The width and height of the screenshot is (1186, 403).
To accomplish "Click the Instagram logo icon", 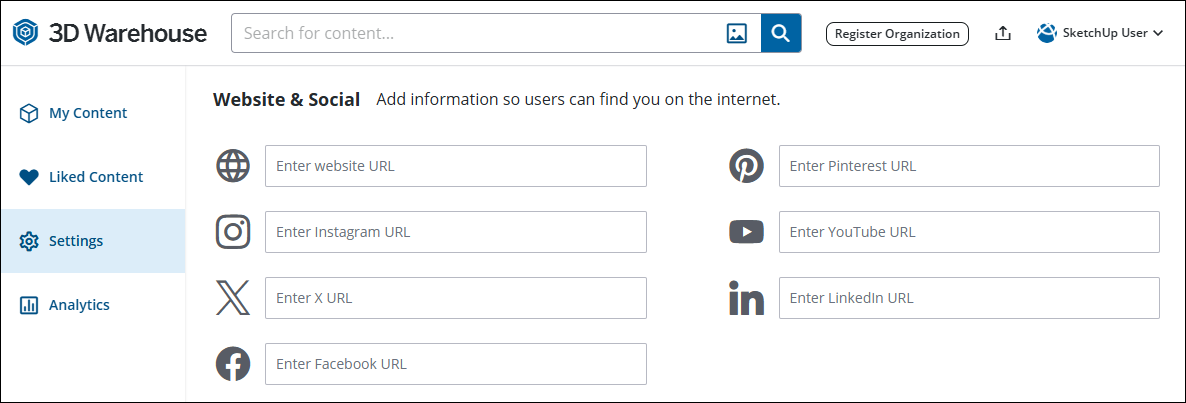I will point(233,232).
